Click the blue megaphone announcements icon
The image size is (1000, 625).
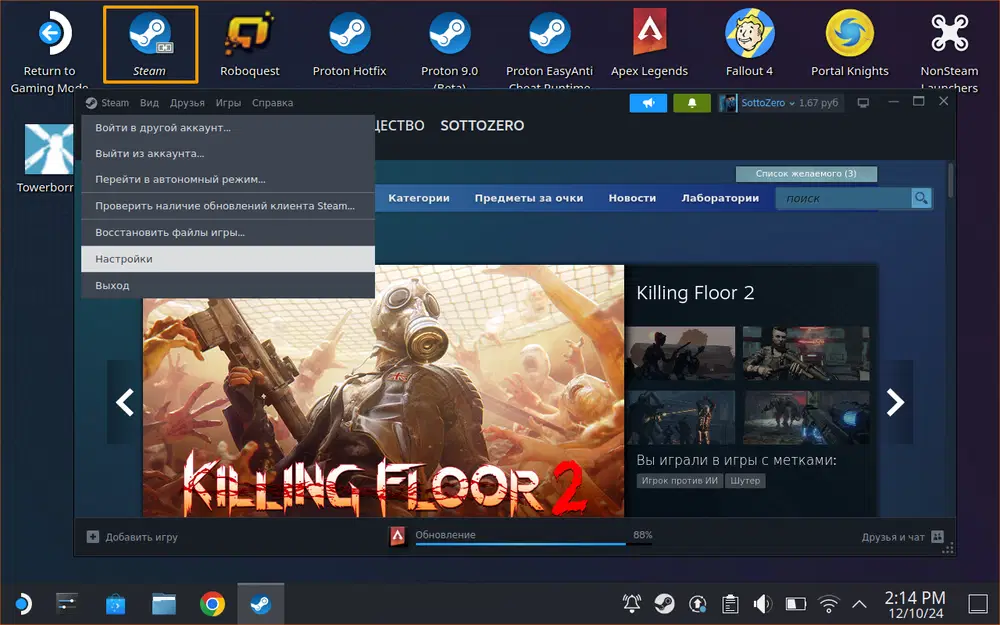tap(648, 103)
